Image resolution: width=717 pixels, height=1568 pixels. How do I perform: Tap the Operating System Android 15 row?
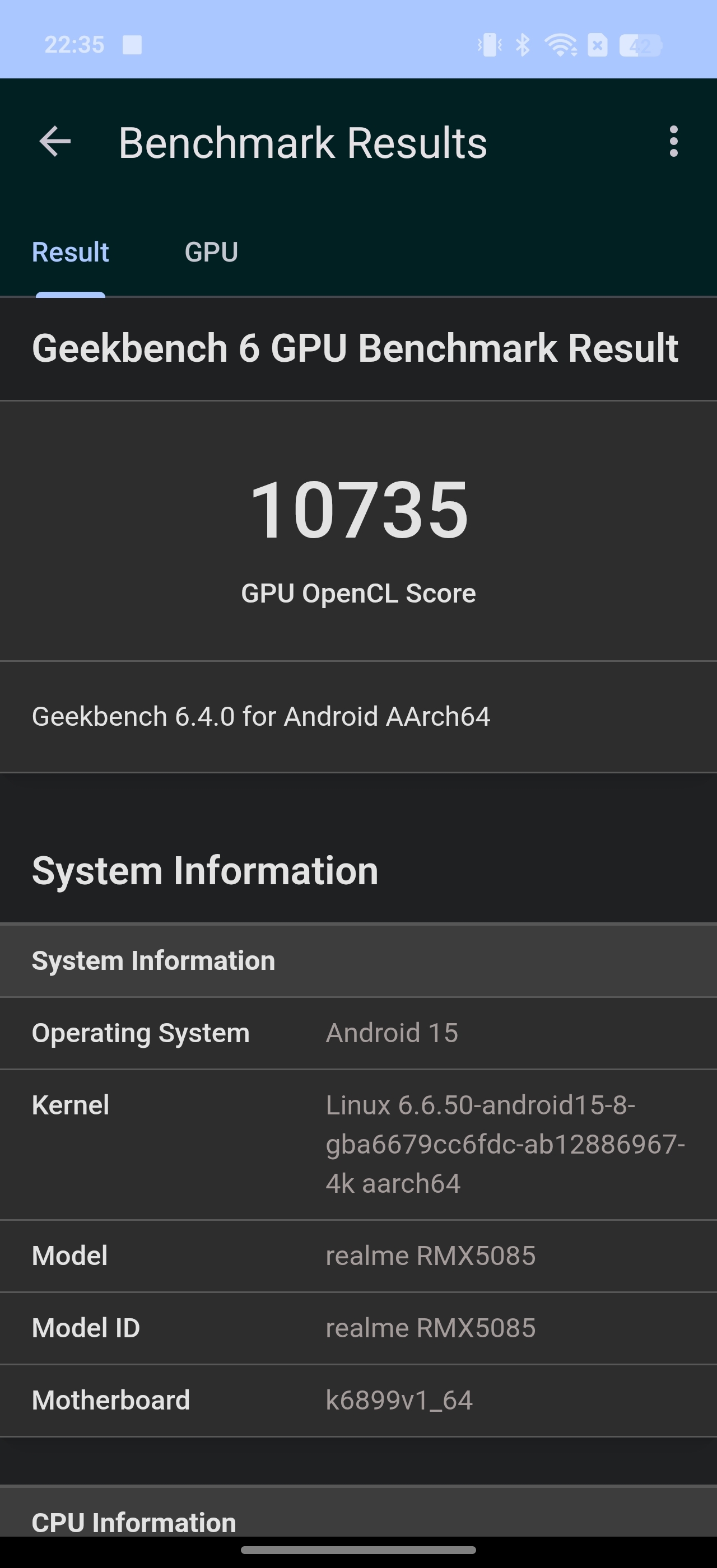358,1034
